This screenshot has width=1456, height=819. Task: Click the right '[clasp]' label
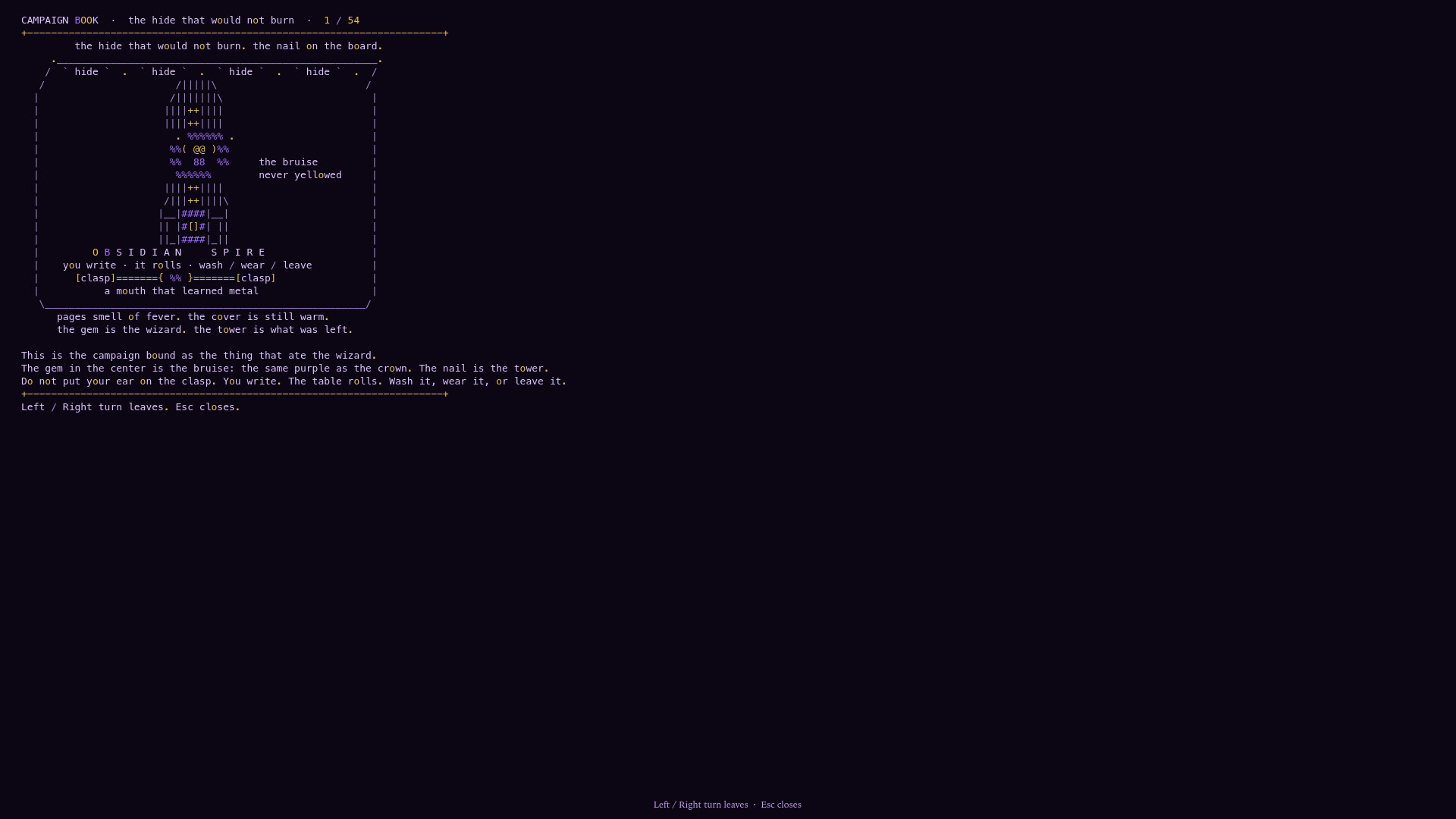tap(256, 278)
